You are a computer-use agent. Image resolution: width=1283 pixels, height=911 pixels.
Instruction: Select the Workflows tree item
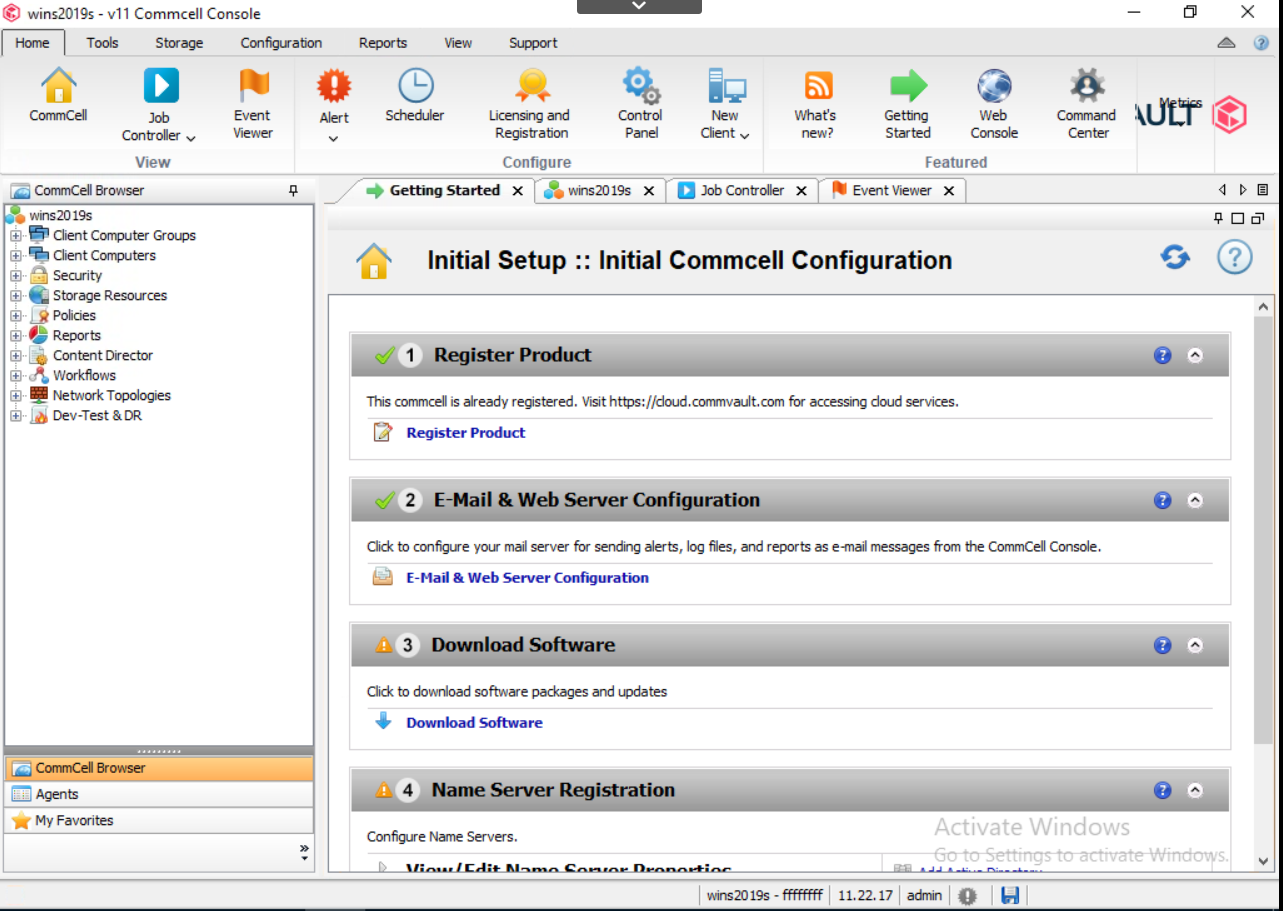click(x=84, y=375)
